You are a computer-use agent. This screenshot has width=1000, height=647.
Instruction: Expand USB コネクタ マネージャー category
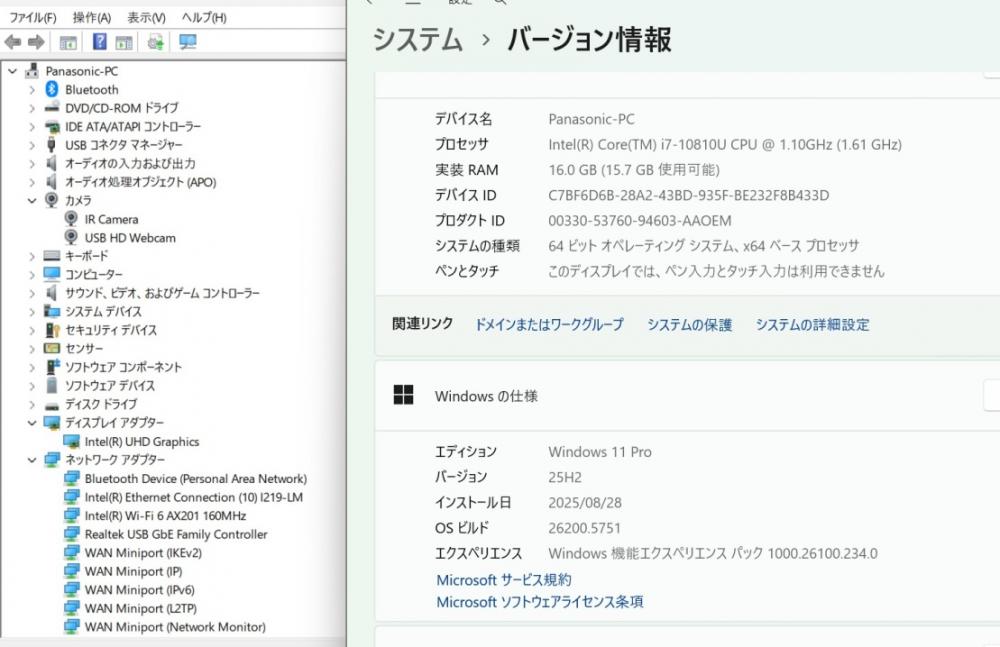click(32, 145)
